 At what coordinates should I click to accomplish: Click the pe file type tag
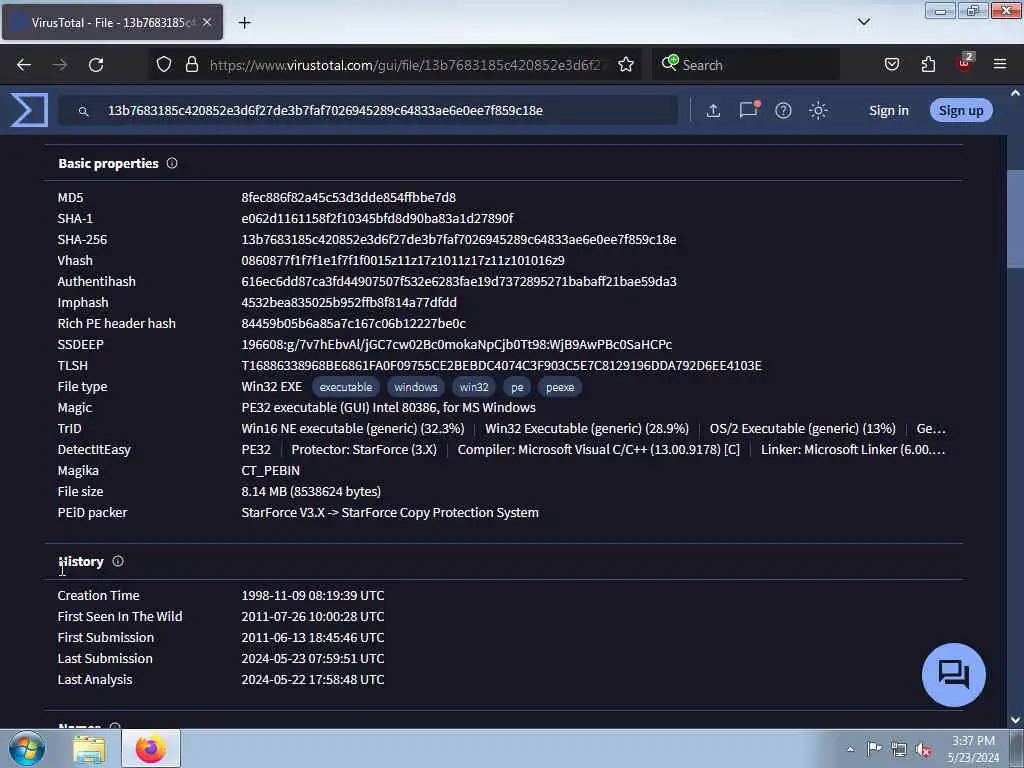click(x=517, y=387)
